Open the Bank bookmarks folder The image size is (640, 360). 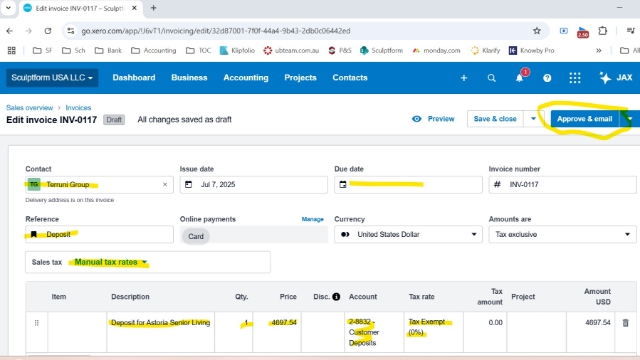(x=108, y=51)
